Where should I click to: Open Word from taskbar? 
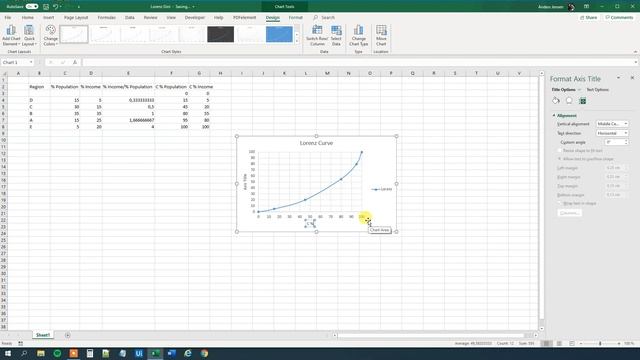pos(171,353)
